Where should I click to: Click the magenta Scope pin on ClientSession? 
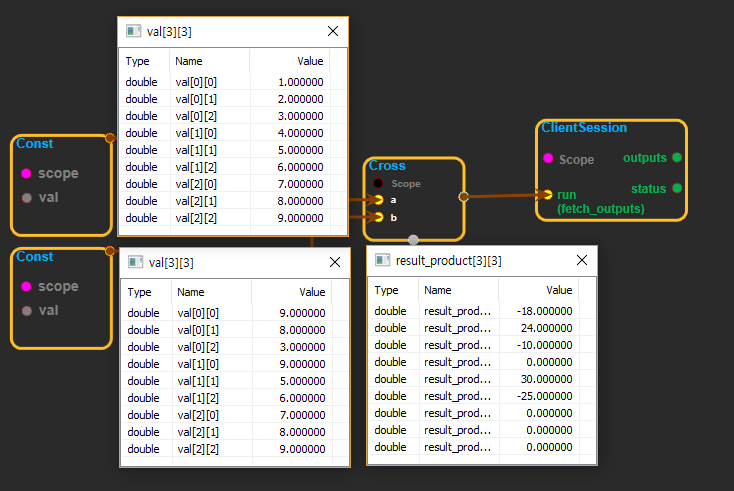(548, 159)
